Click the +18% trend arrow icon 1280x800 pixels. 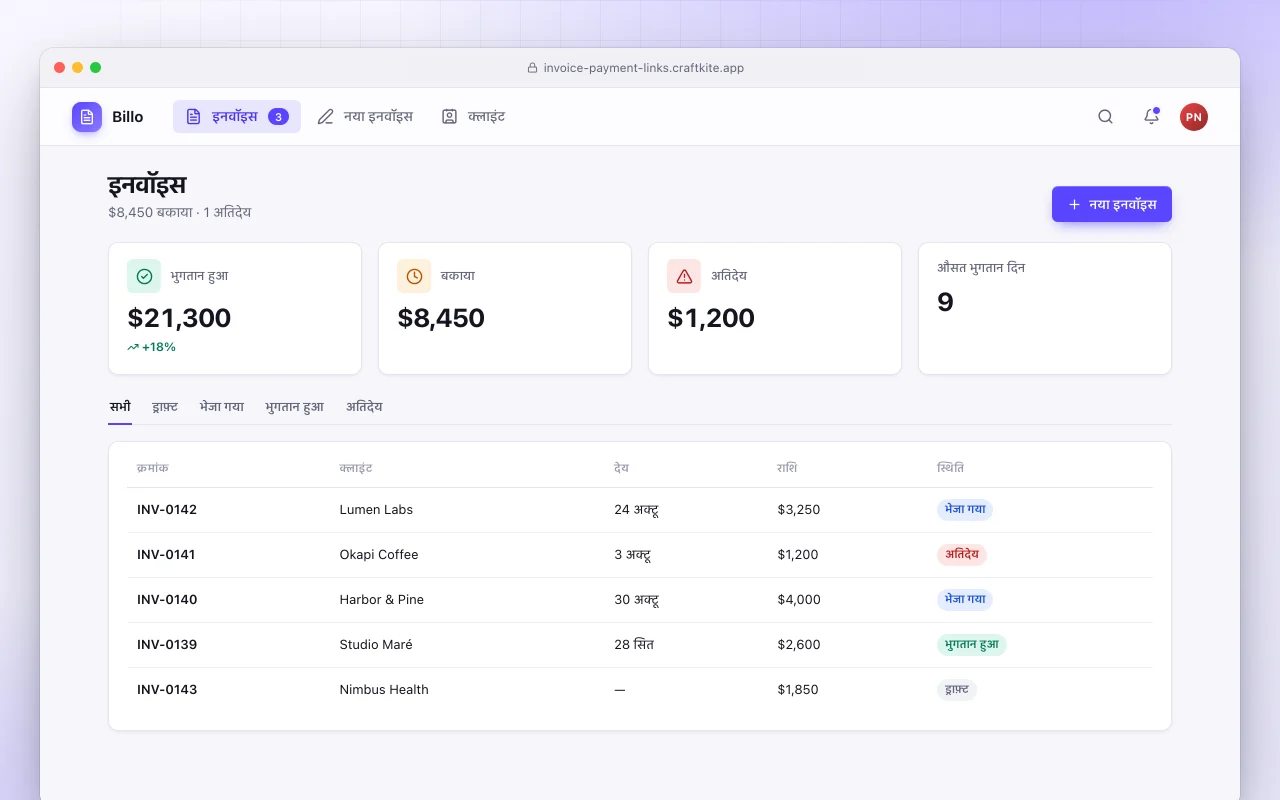click(133, 347)
